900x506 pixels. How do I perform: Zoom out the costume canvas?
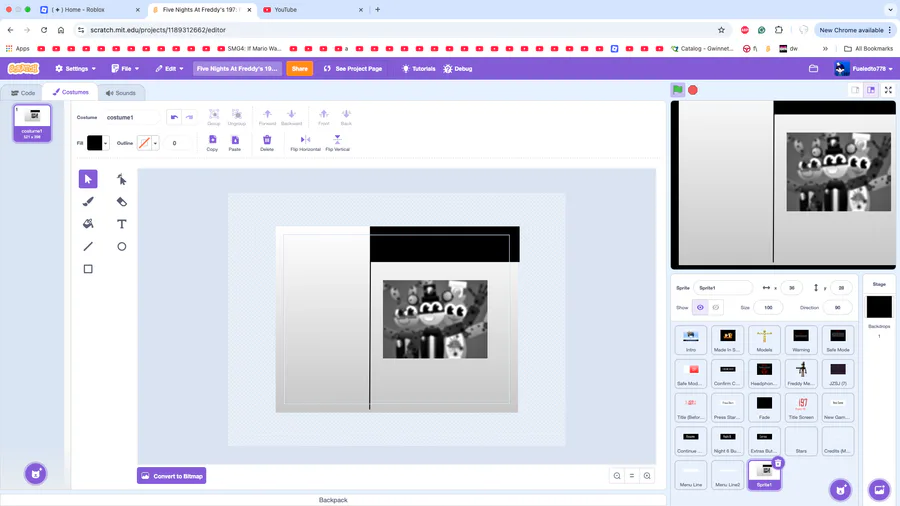pos(617,476)
